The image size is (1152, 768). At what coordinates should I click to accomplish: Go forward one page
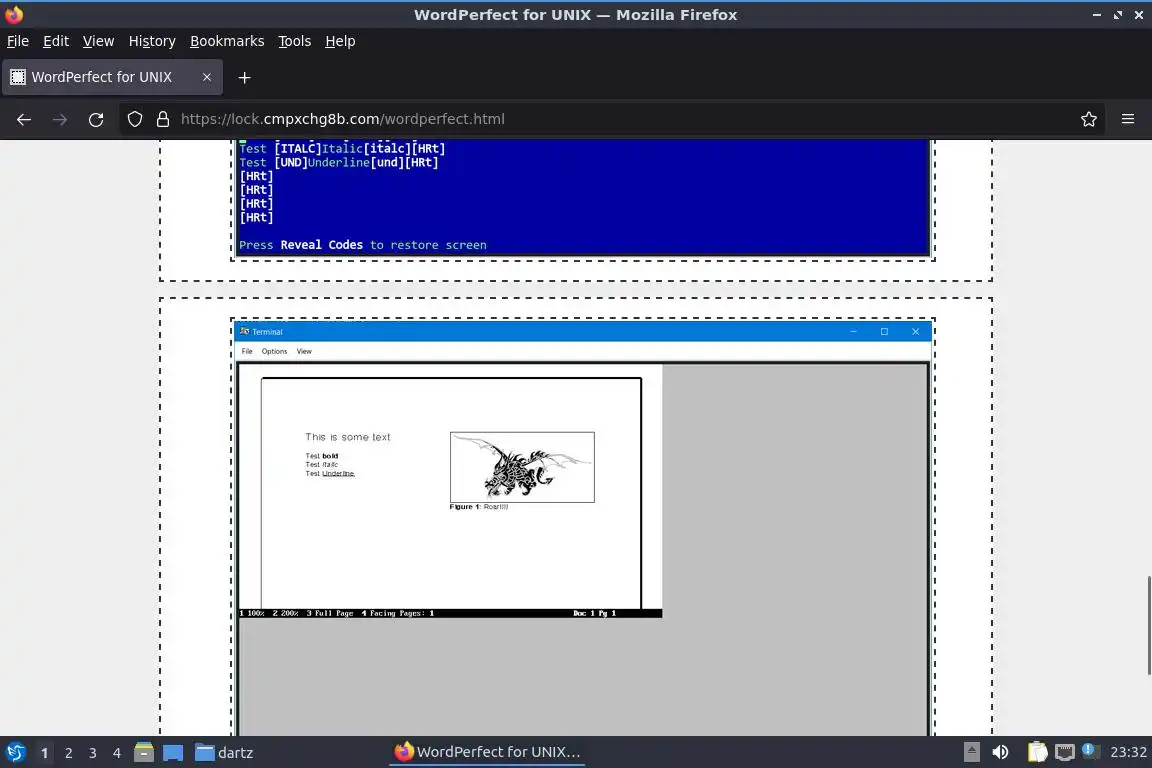60,119
